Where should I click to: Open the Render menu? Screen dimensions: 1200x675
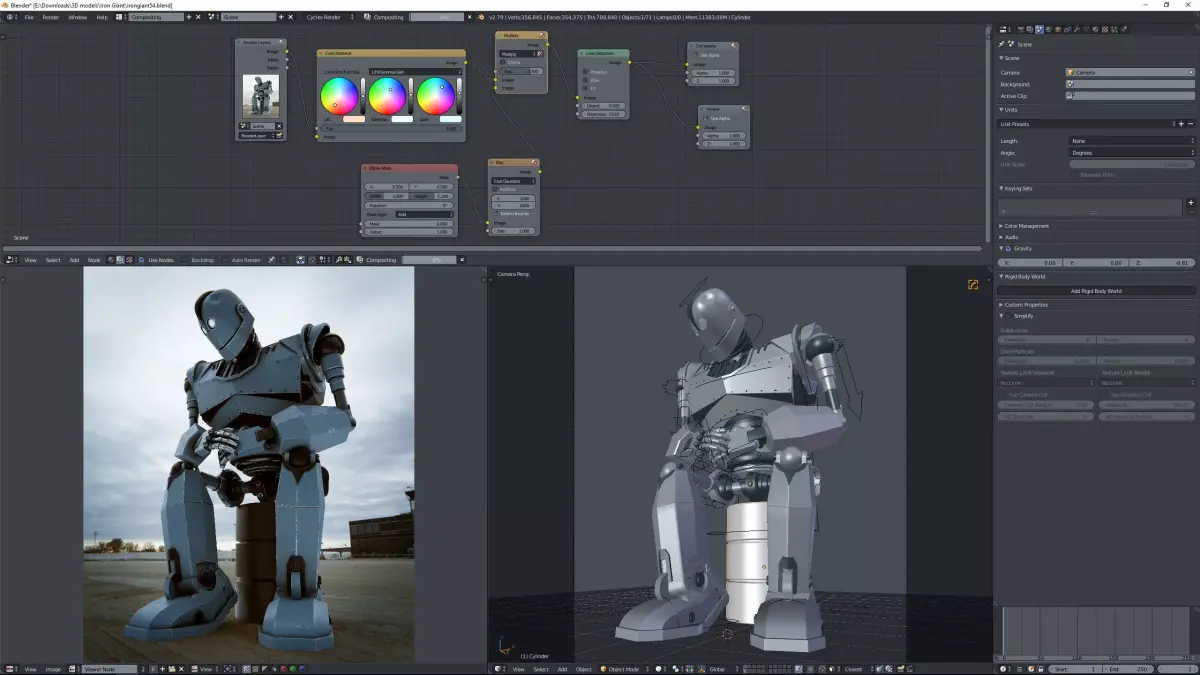coord(50,17)
